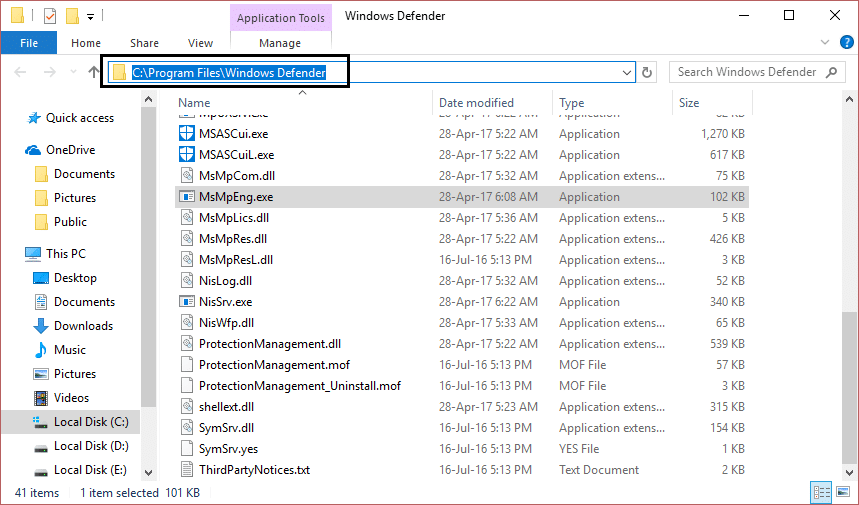Image resolution: width=859 pixels, height=505 pixels.
Task: Switch to Details view layout
Action: [x=822, y=492]
